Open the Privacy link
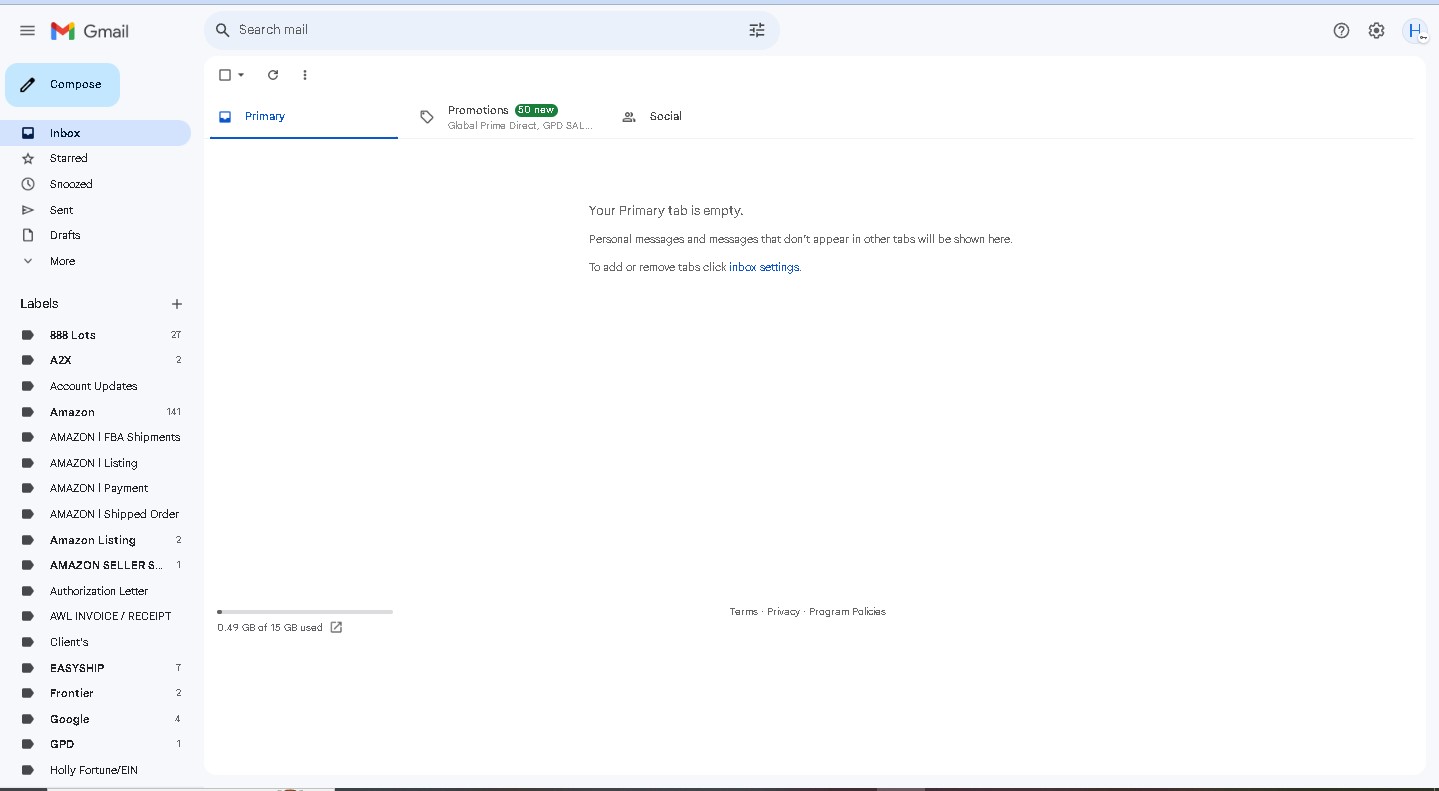Viewport: 1439px width, 791px height. click(x=783, y=612)
